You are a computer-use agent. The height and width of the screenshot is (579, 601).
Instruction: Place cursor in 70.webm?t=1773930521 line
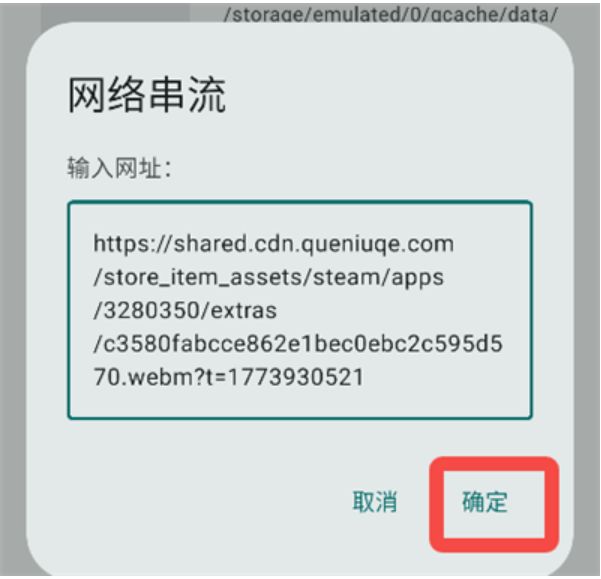click(x=228, y=377)
